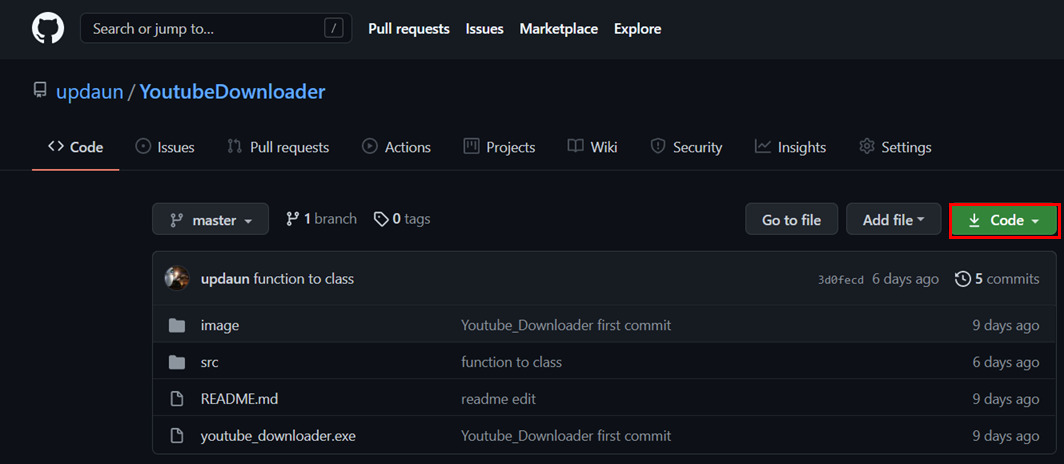
Task: Open the green Code dropdown
Action: coord(1004,220)
